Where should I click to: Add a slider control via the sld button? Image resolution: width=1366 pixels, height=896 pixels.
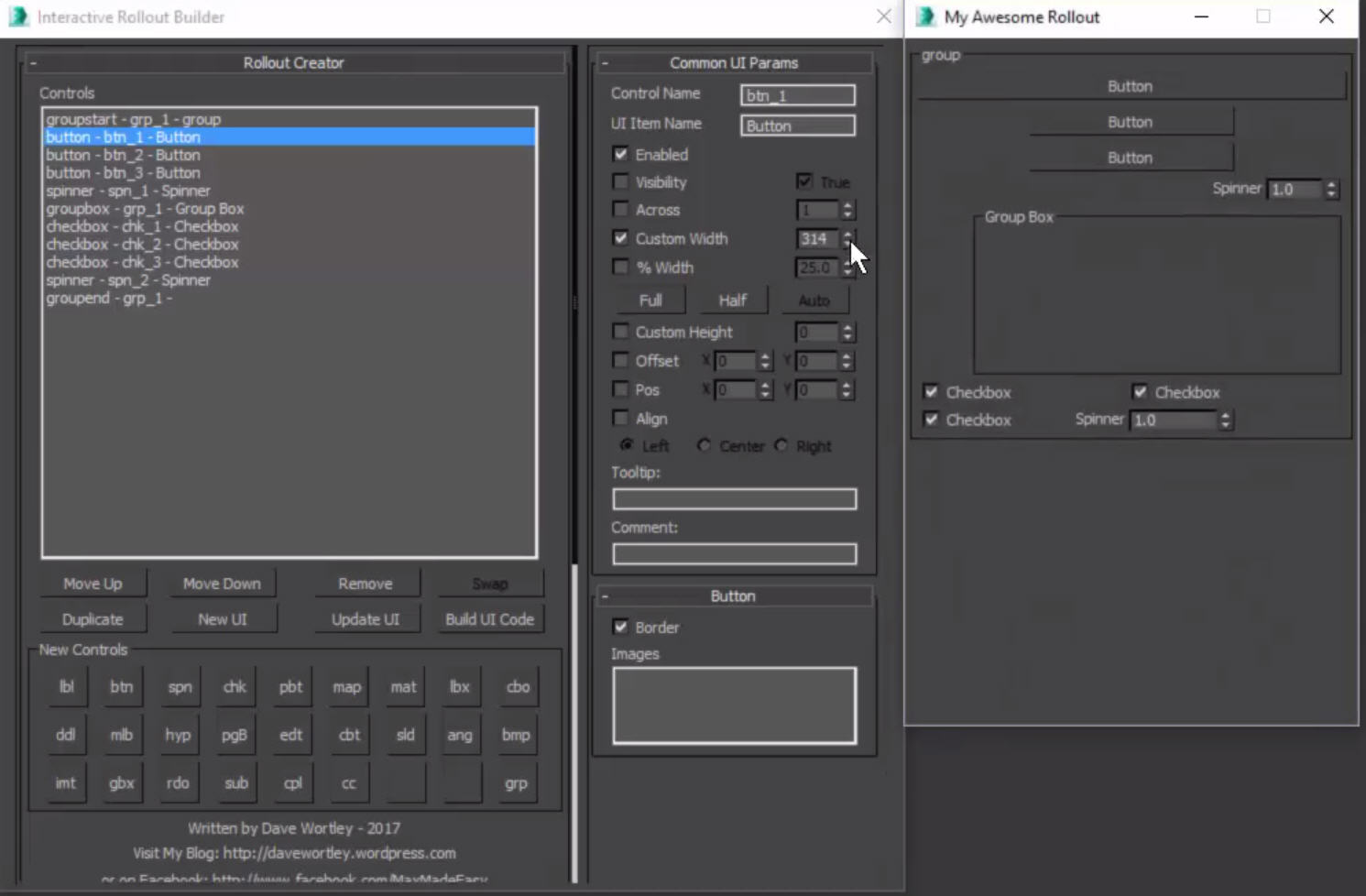pyautogui.click(x=405, y=735)
